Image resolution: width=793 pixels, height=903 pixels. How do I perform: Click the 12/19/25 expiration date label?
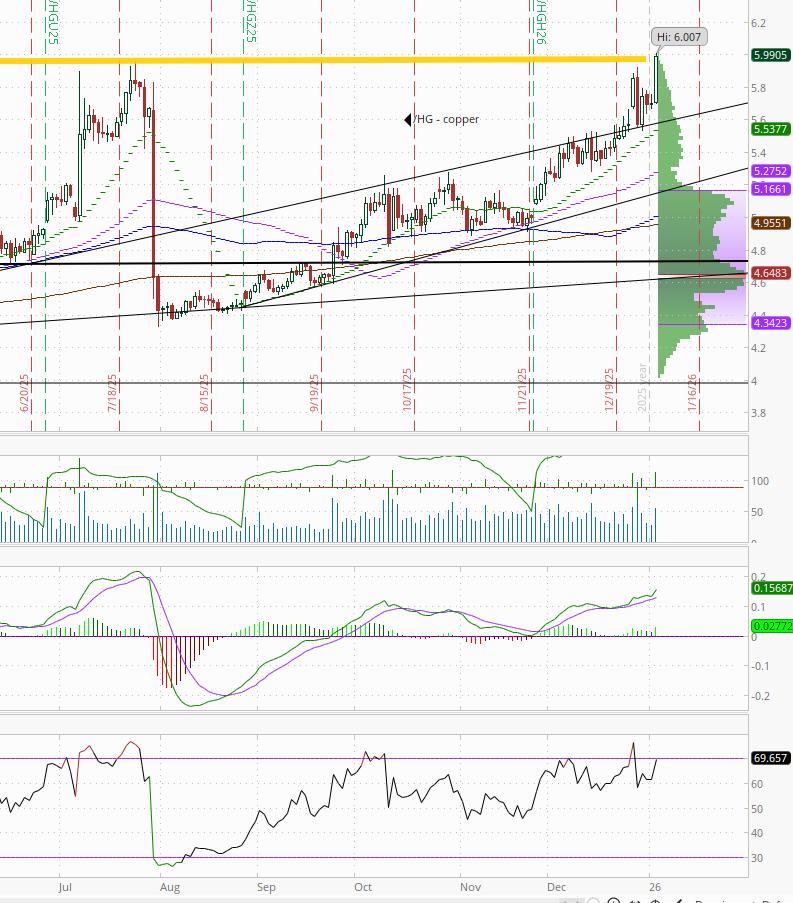tap(609, 390)
